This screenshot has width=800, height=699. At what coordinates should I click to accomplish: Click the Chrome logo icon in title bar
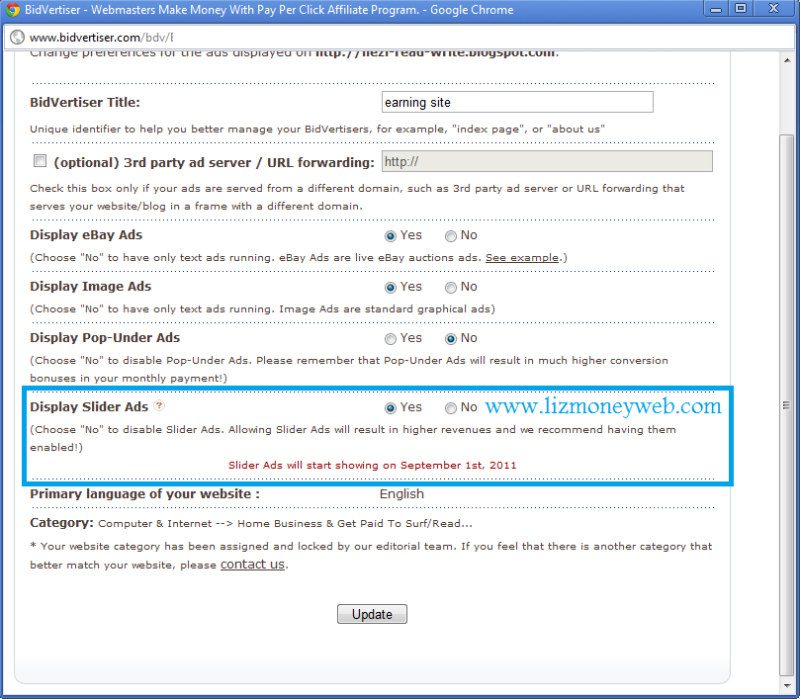click(12, 10)
